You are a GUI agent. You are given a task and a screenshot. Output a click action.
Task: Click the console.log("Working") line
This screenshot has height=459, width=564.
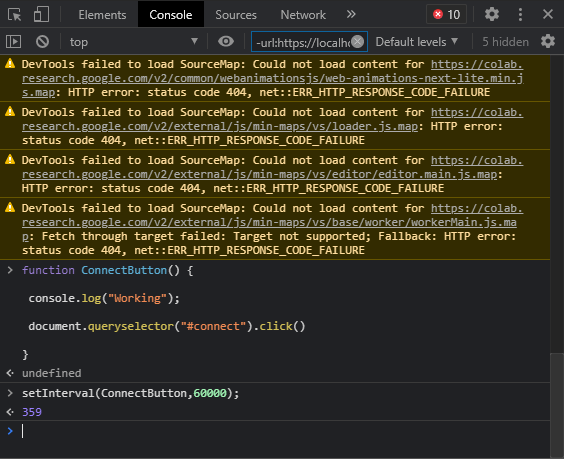click(104, 298)
